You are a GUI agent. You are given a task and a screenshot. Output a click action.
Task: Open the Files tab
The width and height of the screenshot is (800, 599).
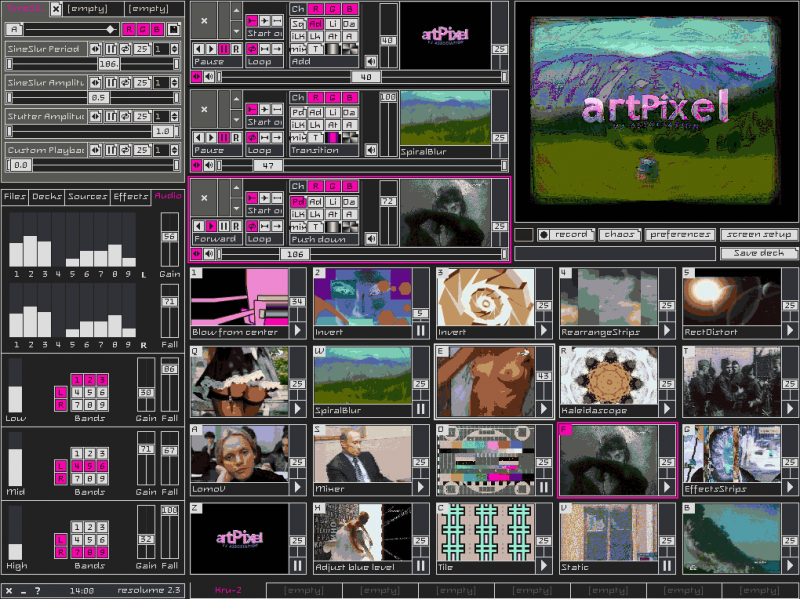point(15,196)
